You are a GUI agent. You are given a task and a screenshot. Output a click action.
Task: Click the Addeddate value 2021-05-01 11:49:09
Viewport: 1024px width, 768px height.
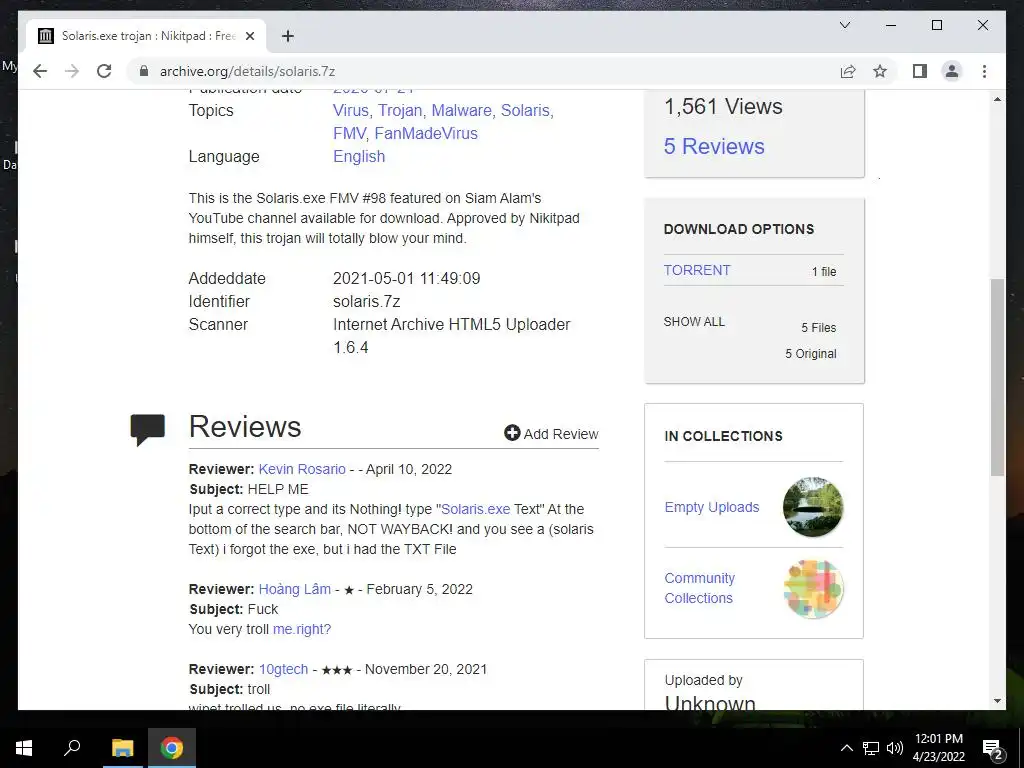pyautogui.click(x=406, y=278)
